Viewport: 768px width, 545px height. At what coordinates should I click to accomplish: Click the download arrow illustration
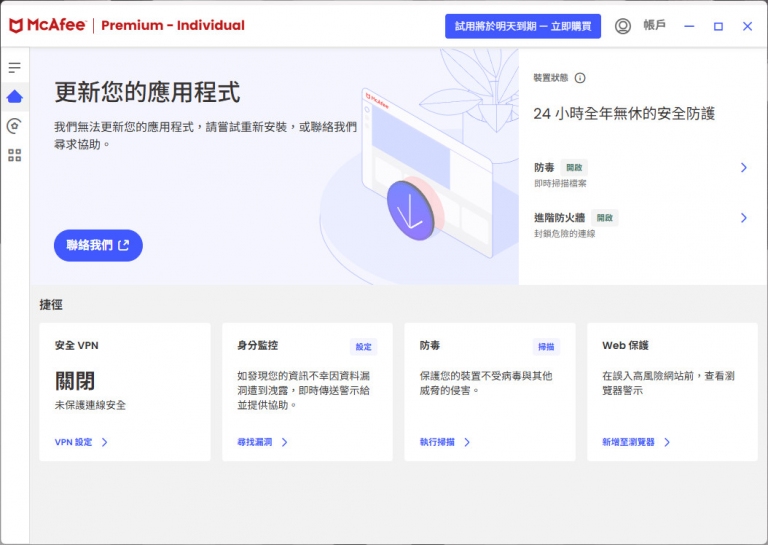(410, 211)
